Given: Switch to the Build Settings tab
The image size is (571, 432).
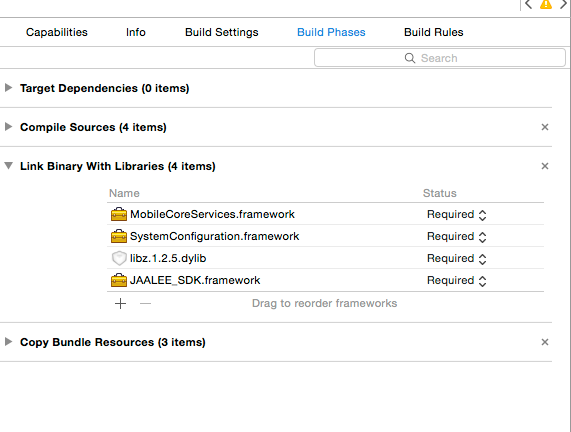Looking at the screenshot, I should (221, 32).
